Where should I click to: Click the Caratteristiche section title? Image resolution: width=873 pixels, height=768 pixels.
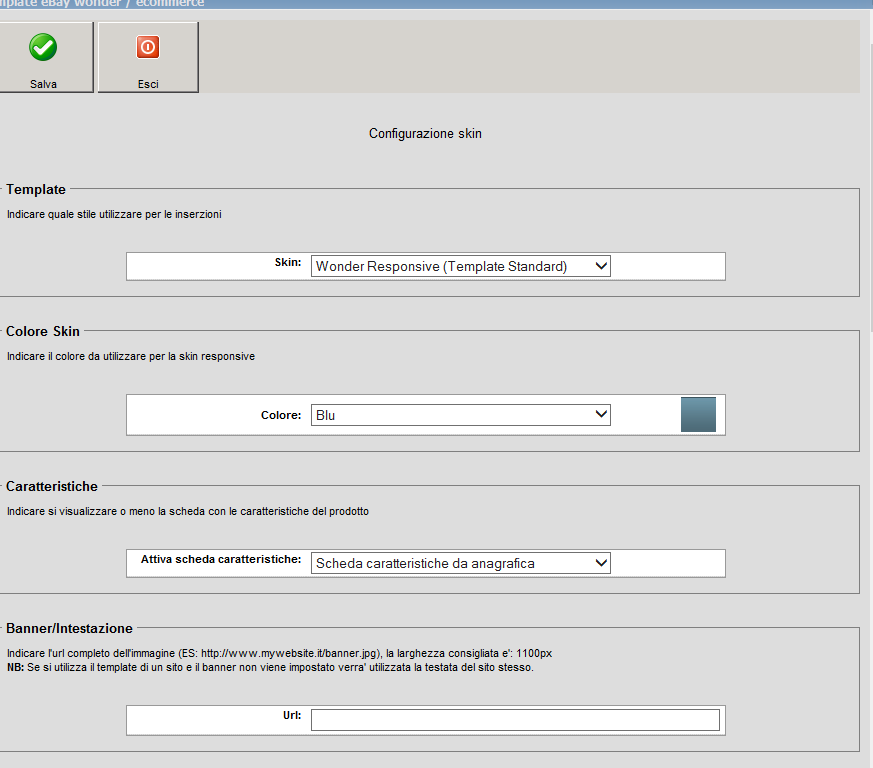[52, 486]
